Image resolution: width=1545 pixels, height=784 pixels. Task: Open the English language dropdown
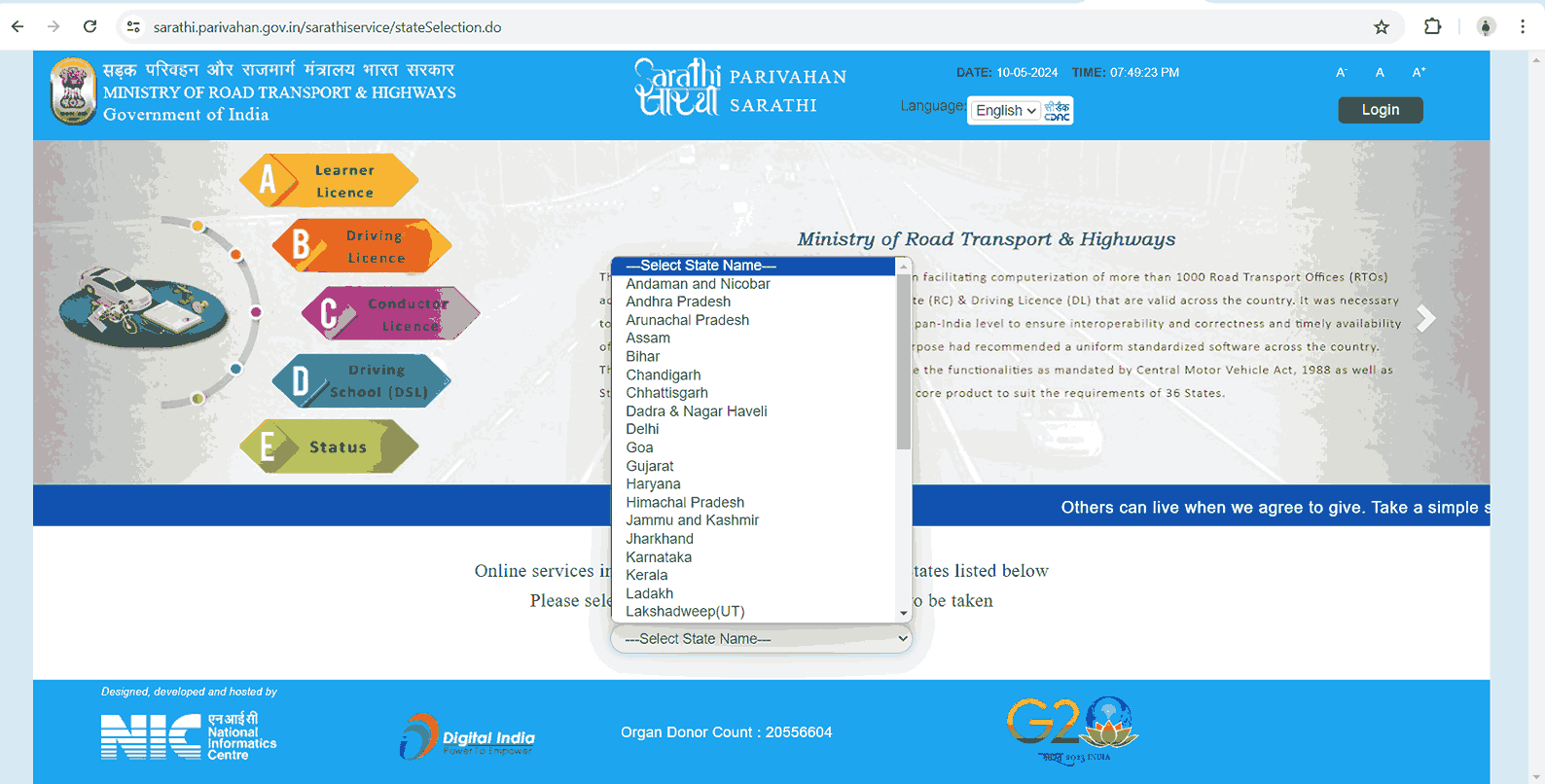coord(1005,111)
